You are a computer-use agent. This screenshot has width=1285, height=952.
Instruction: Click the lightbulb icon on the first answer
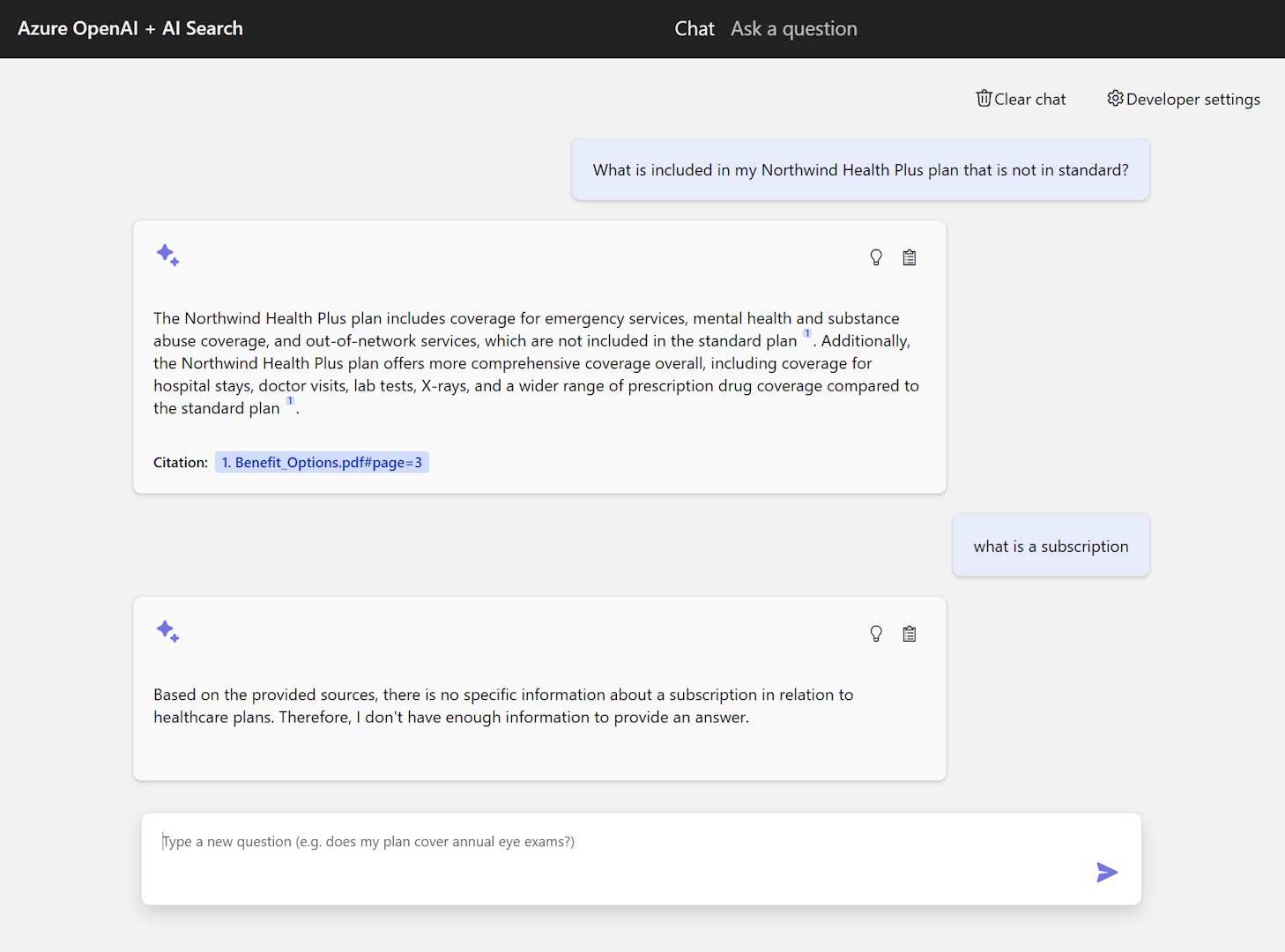pos(875,257)
